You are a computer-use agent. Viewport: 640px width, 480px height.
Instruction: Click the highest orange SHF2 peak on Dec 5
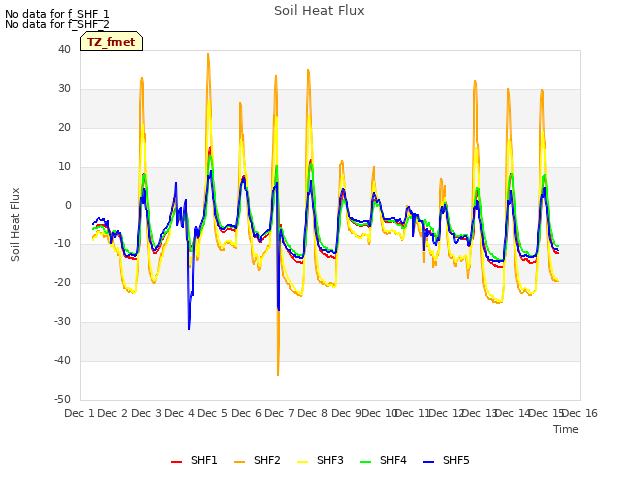(208, 54)
